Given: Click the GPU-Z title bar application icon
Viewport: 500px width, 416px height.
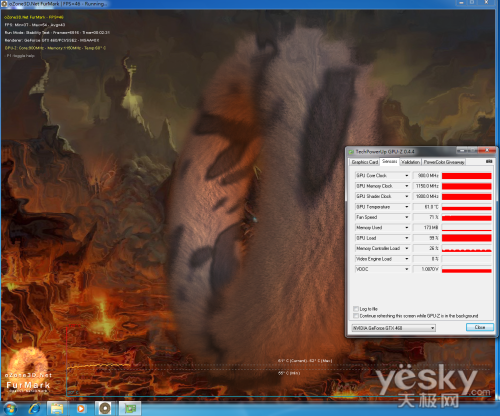Looking at the screenshot, I should 351,152.
